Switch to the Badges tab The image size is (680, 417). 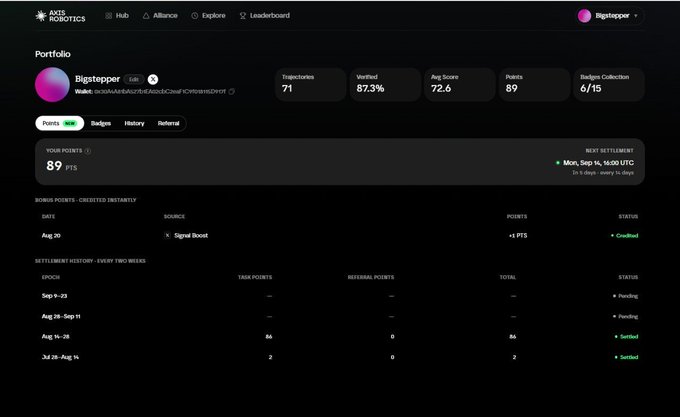coord(101,123)
